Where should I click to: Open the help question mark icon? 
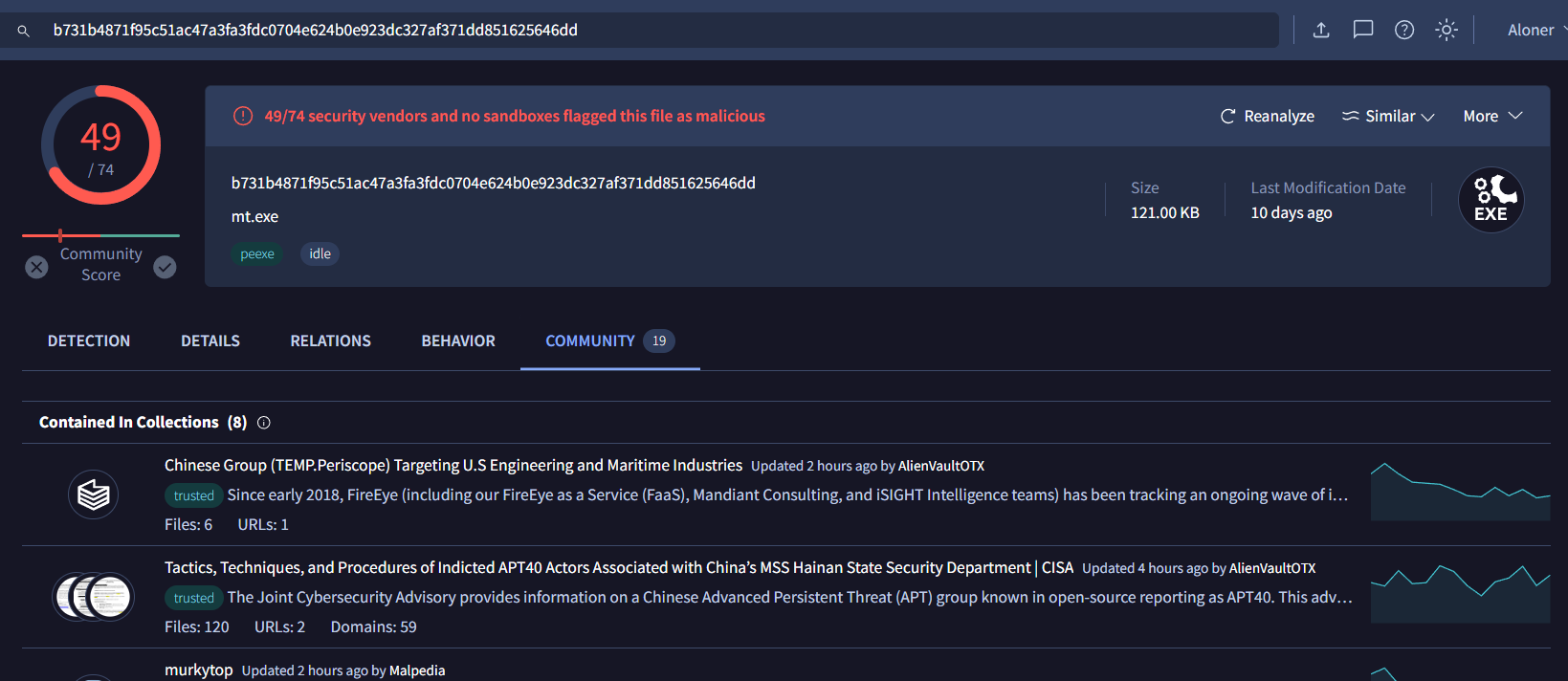pos(1404,30)
